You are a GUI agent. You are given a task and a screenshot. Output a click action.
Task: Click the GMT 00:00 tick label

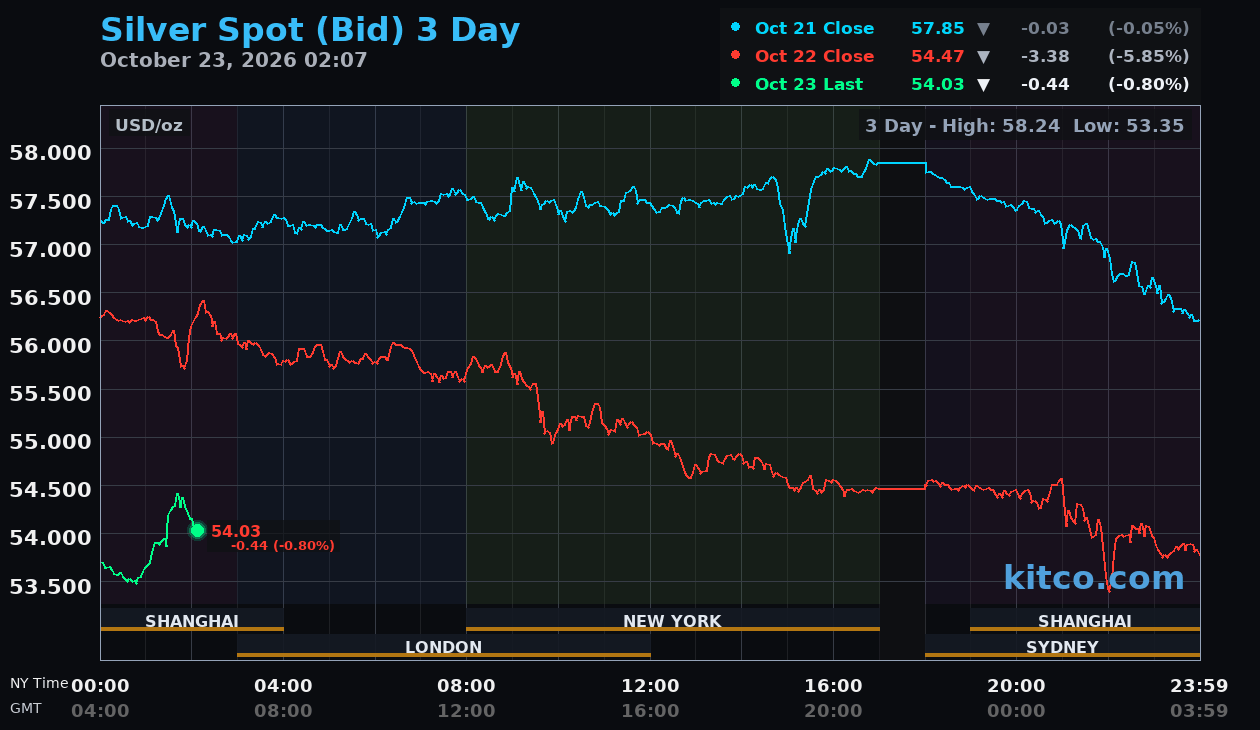[x=1016, y=711]
